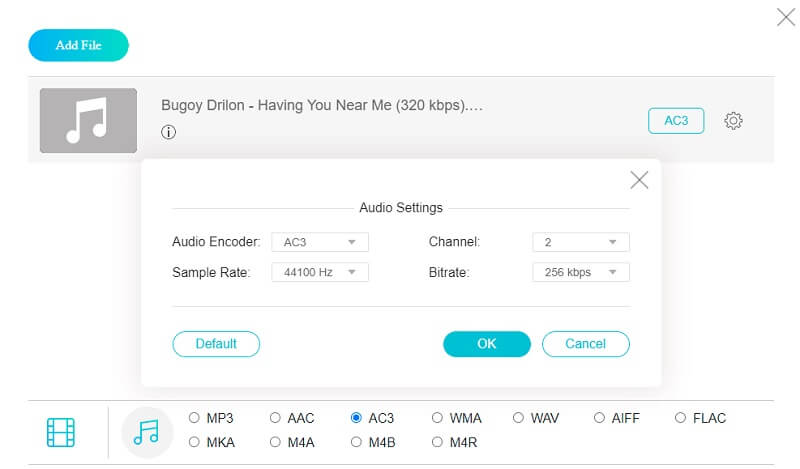Open settings with the gear icon
Viewport: 800px width, 469px height.
pos(733,121)
